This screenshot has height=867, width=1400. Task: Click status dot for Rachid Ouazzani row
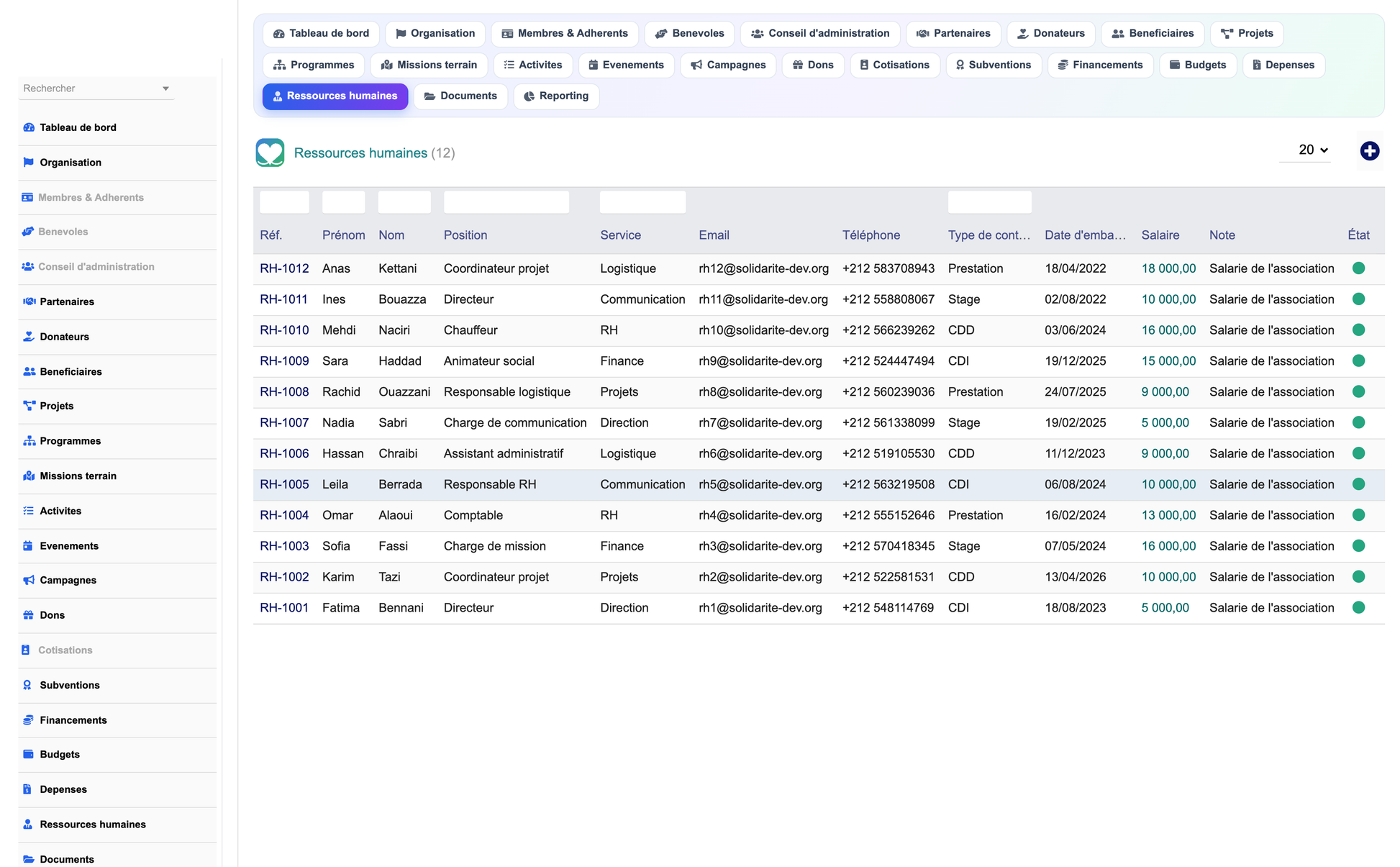pos(1358,392)
